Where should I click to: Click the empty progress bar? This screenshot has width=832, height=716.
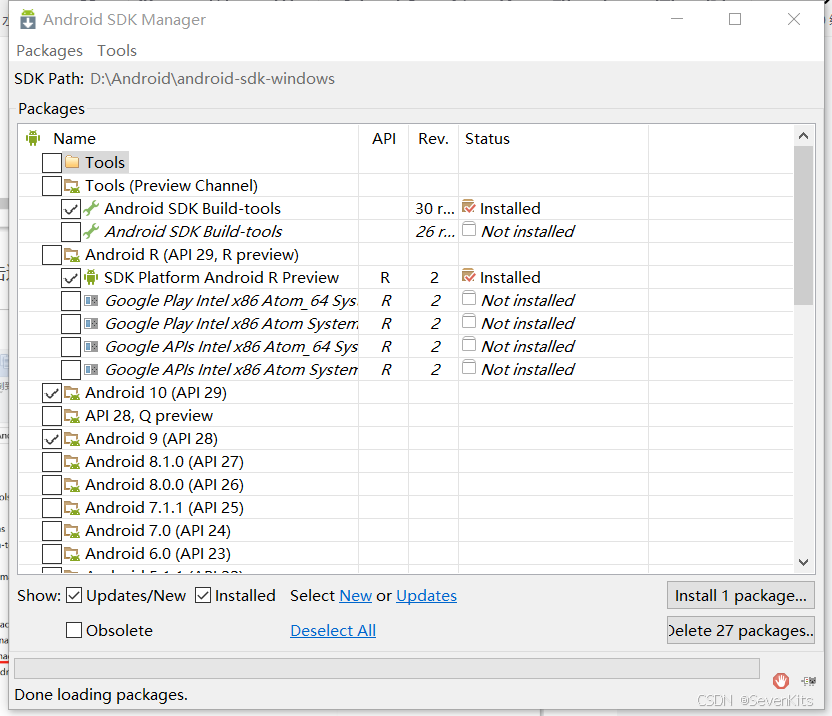(387, 668)
